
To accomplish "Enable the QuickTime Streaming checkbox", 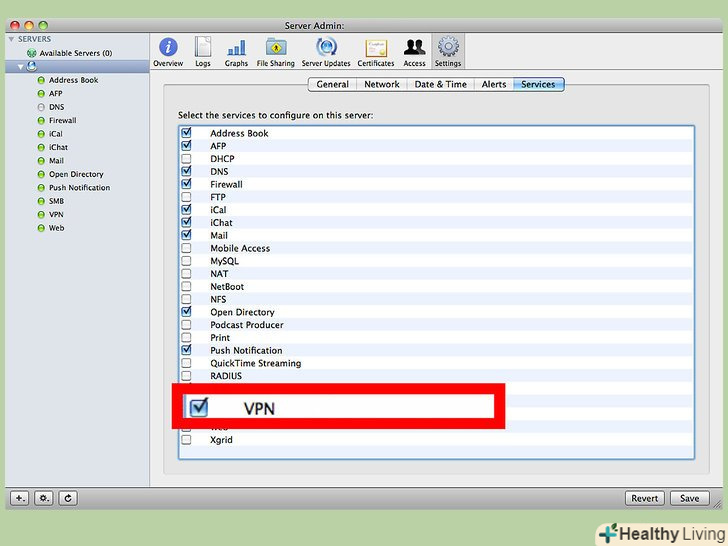I will point(186,363).
